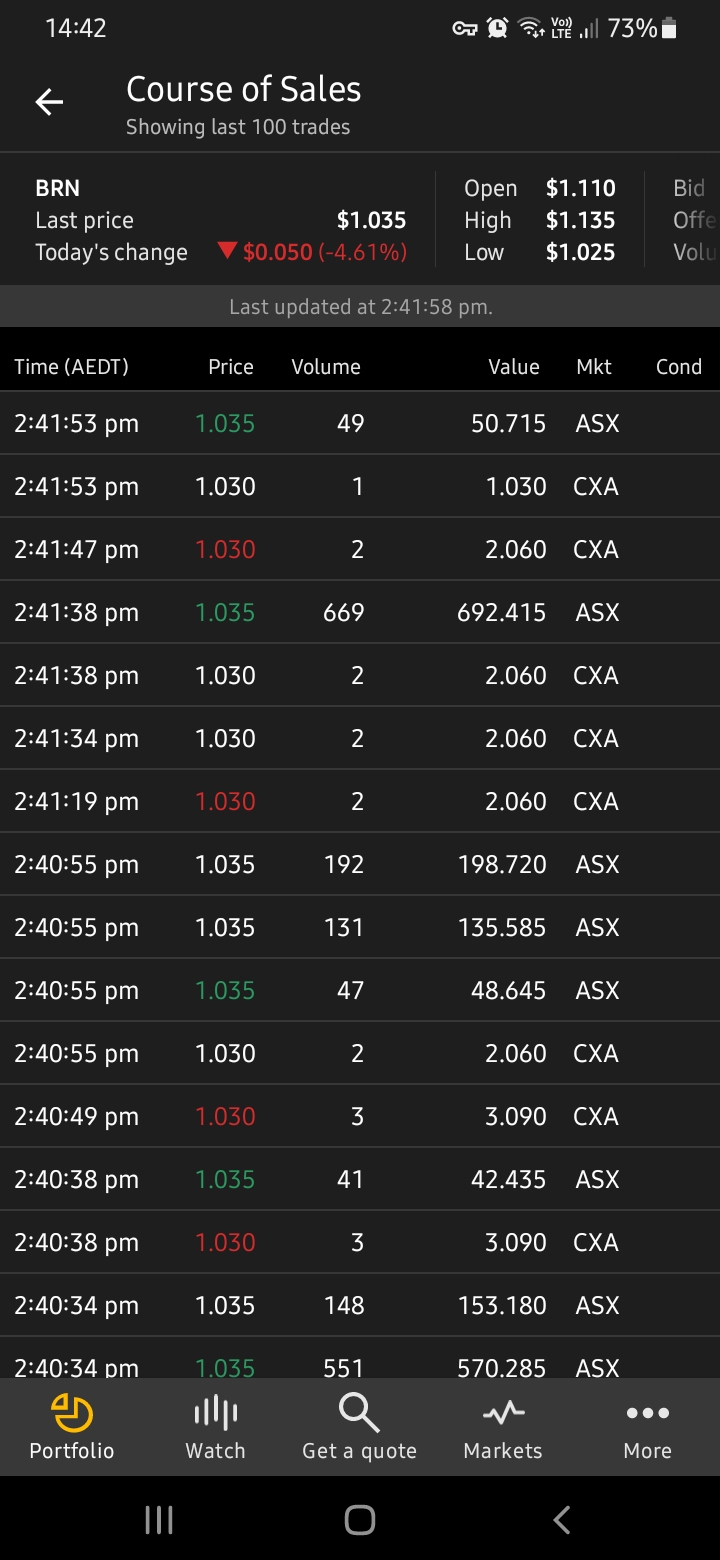Select the Time (AEDT) column header
The image size is (720, 1560).
coord(72,367)
